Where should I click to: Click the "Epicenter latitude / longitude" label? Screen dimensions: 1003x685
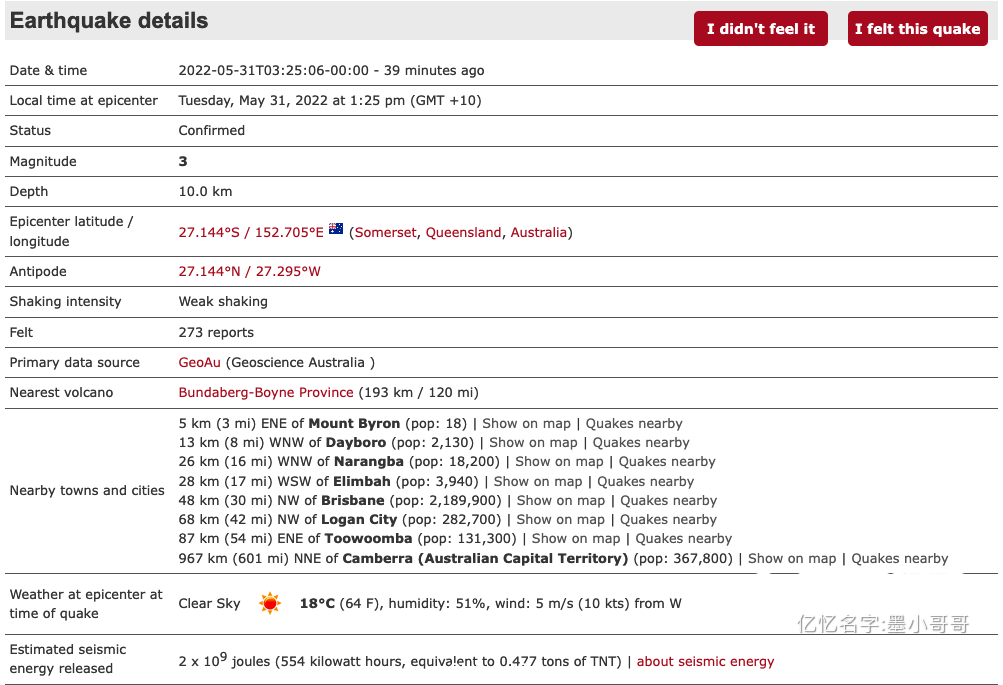pyautogui.click(x=72, y=231)
